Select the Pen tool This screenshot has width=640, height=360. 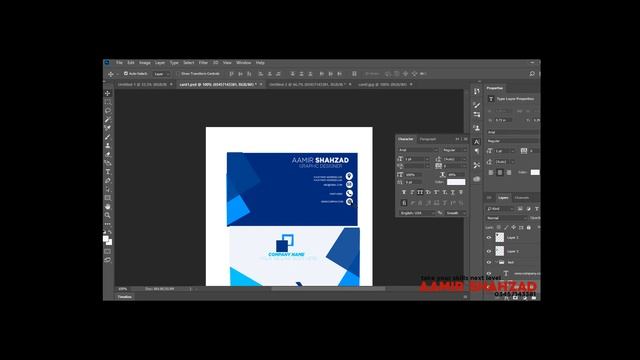coord(108,181)
